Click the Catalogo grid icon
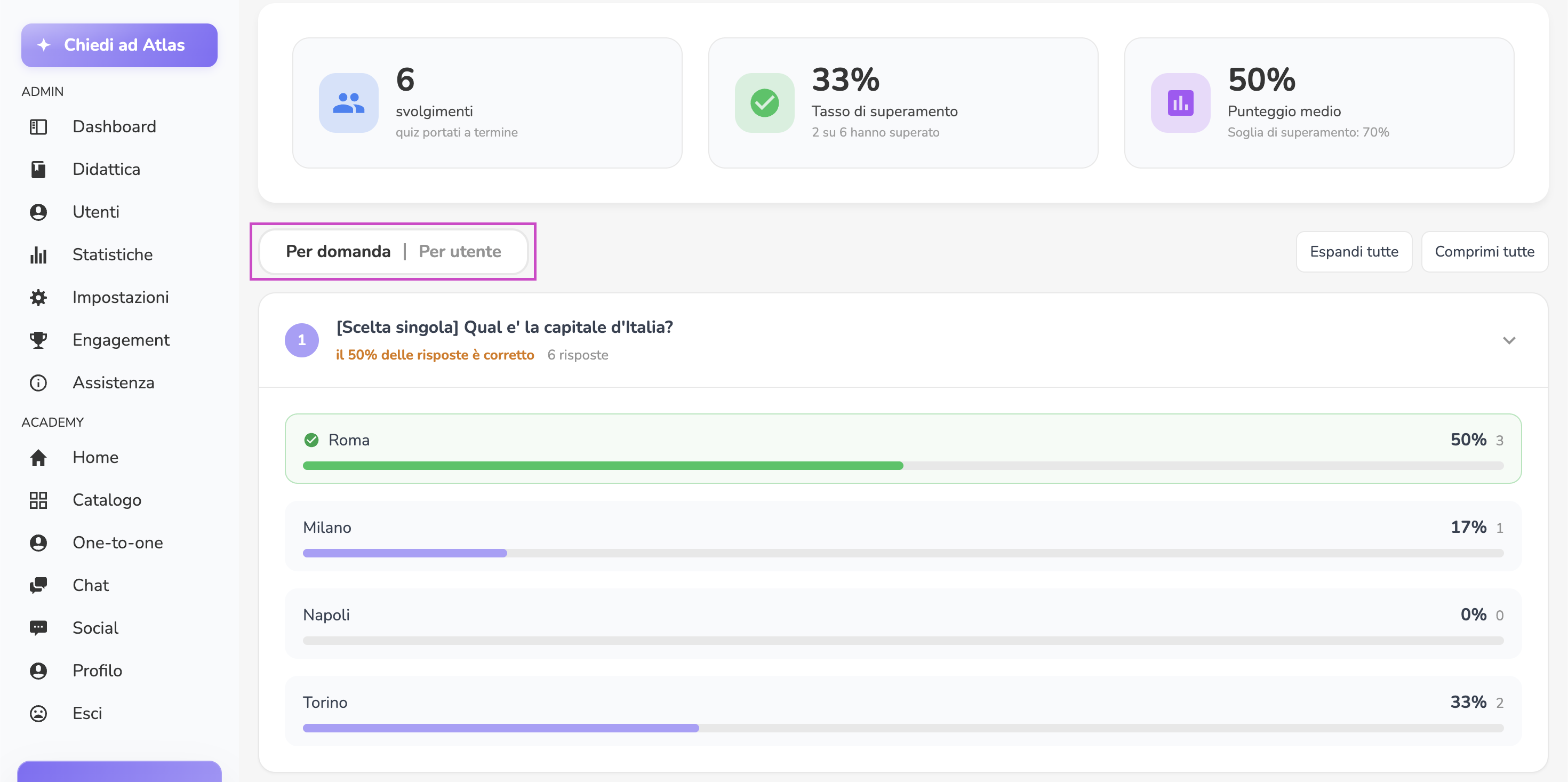1568x782 pixels. pos(38,500)
